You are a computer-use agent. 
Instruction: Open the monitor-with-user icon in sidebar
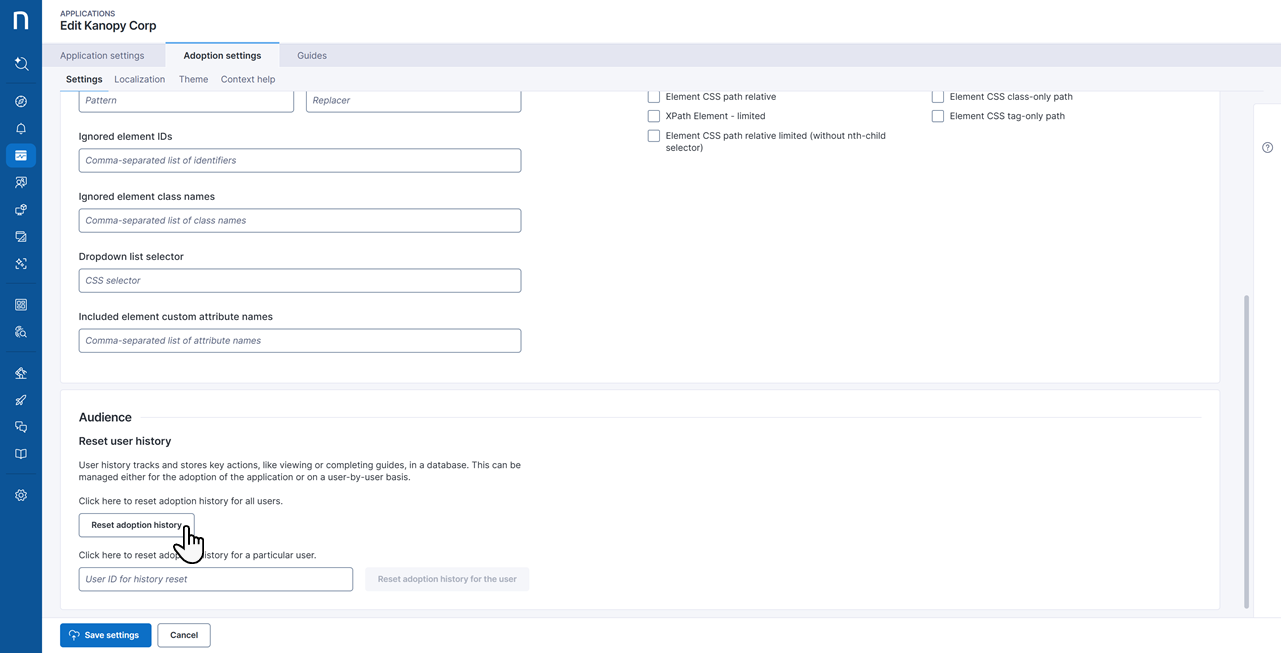click(21, 183)
